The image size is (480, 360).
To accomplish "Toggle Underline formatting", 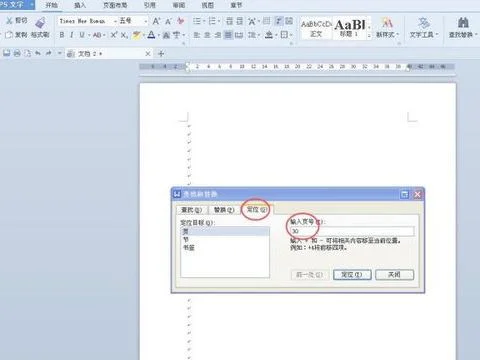I will (x=82, y=35).
